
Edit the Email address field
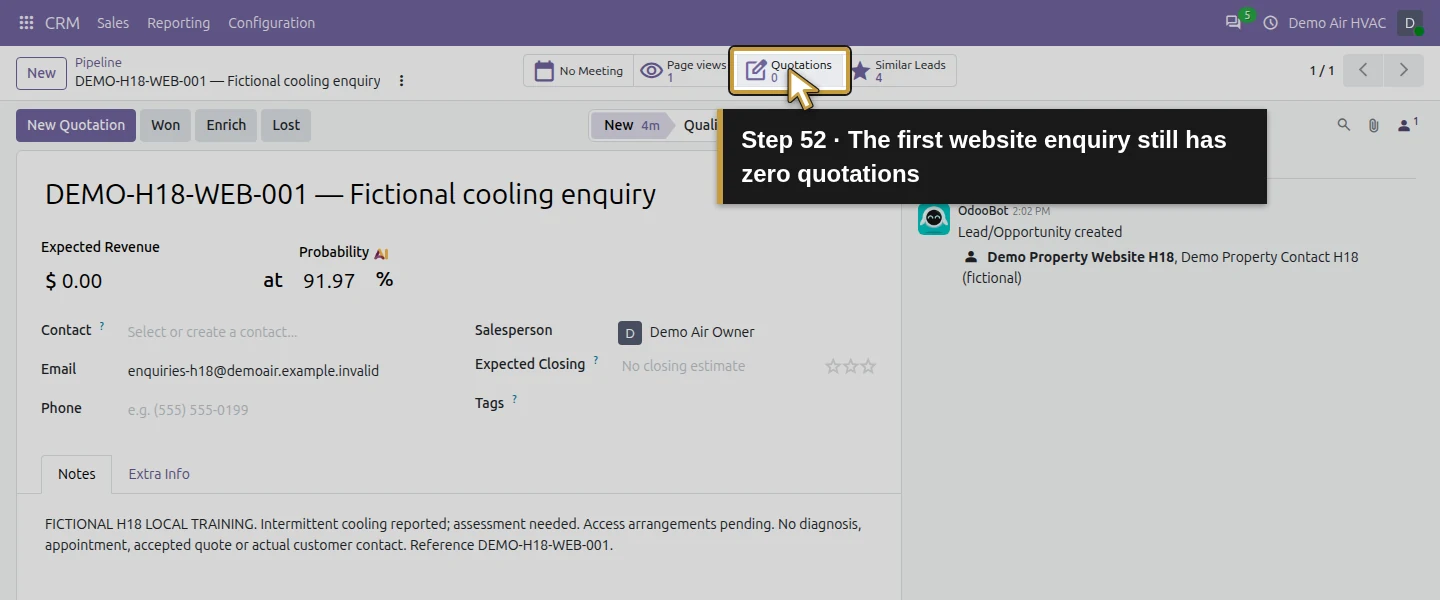click(283, 370)
